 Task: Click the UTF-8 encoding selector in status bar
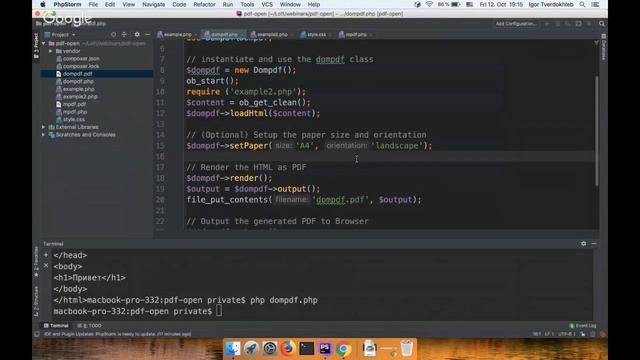click(566, 334)
